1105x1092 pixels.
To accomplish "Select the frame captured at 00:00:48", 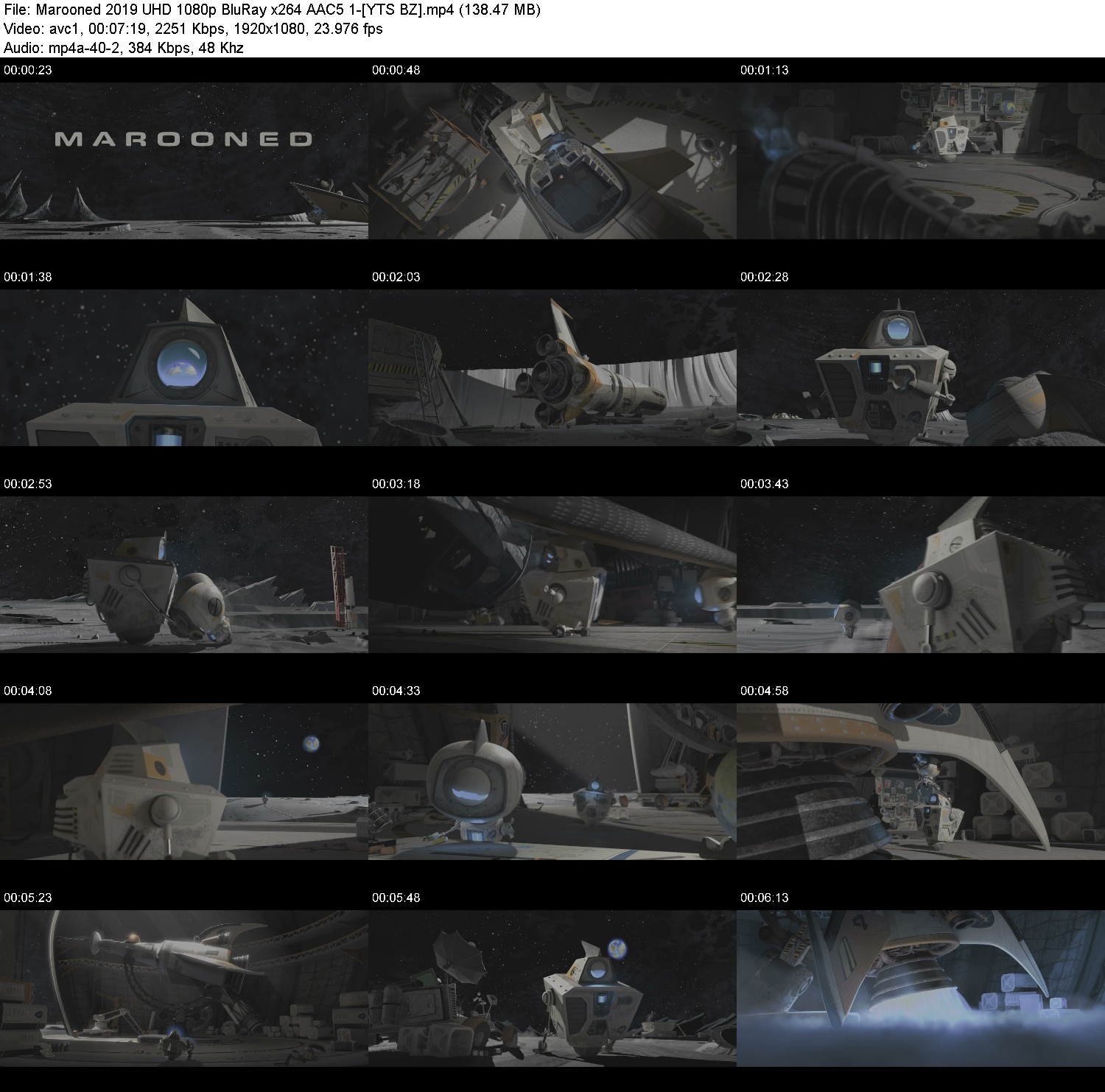I will (552, 161).
